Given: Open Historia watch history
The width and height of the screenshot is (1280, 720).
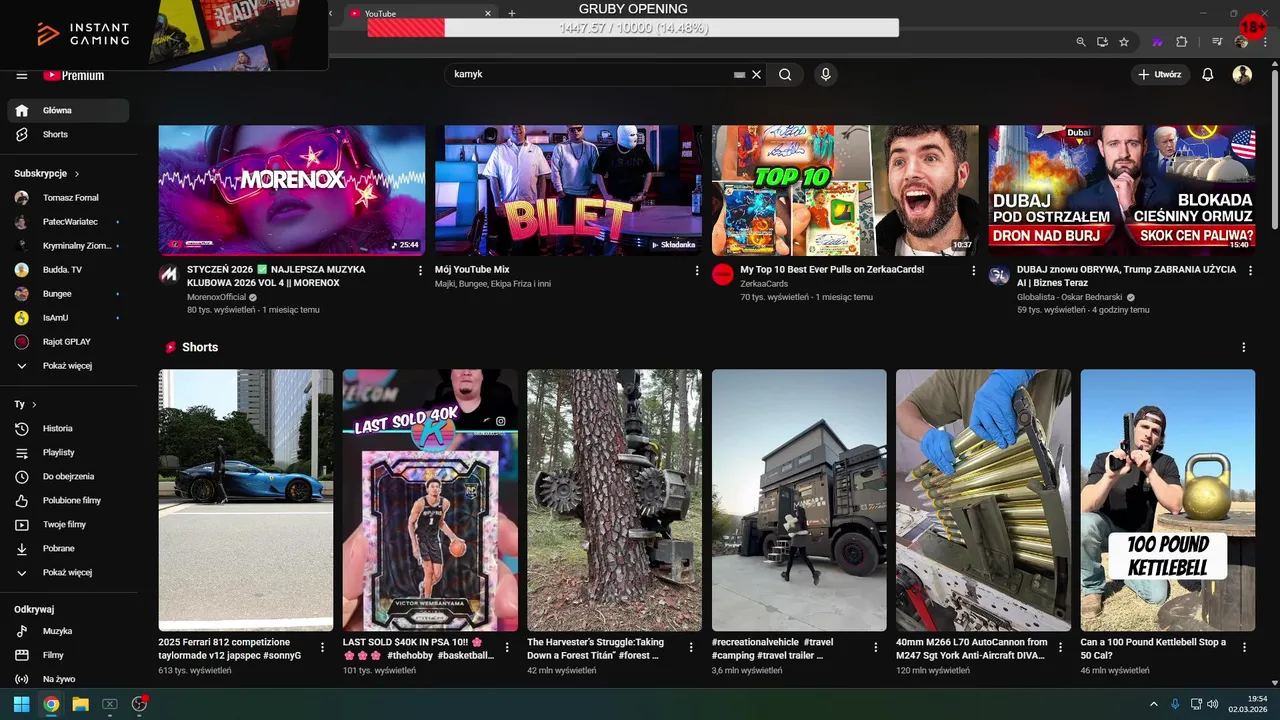Looking at the screenshot, I should pyautogui.click(x=68, y=428).
